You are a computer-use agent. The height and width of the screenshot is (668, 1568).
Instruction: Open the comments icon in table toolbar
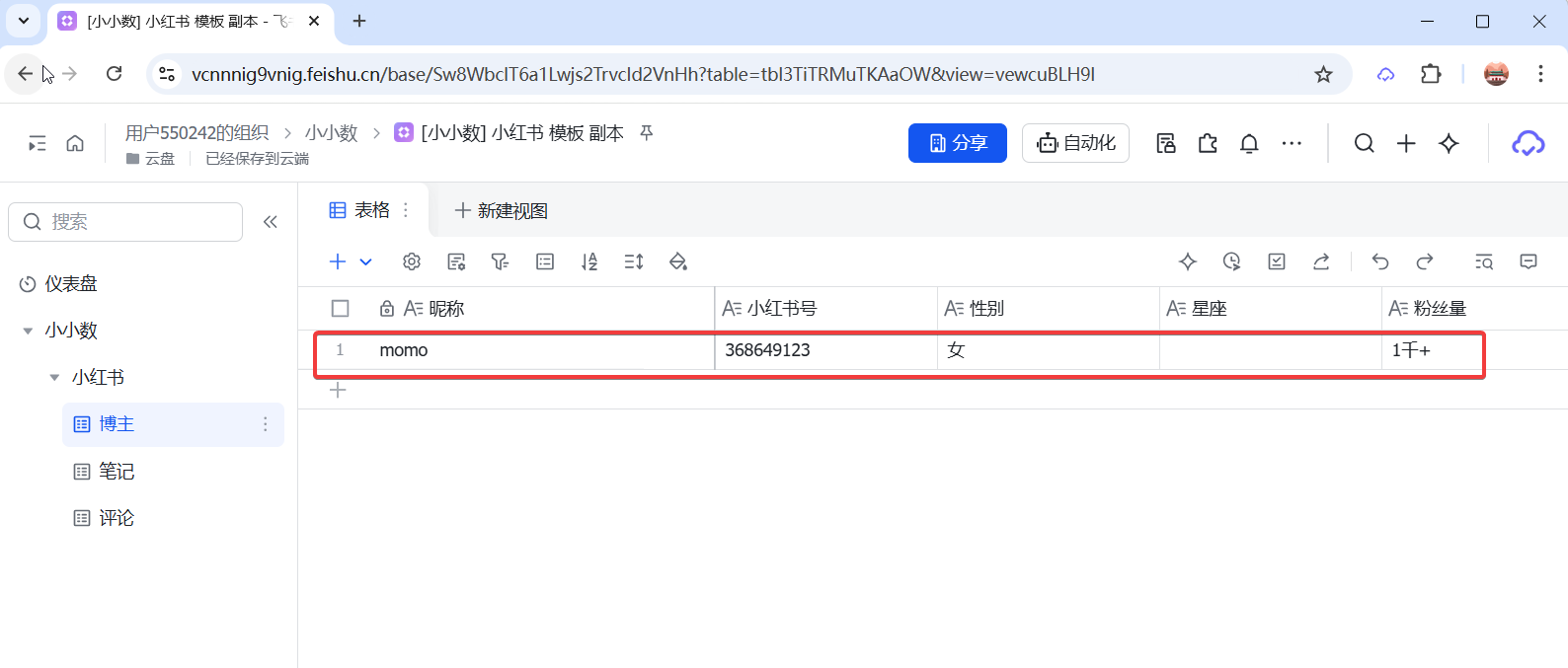[x=1529, y=261]
